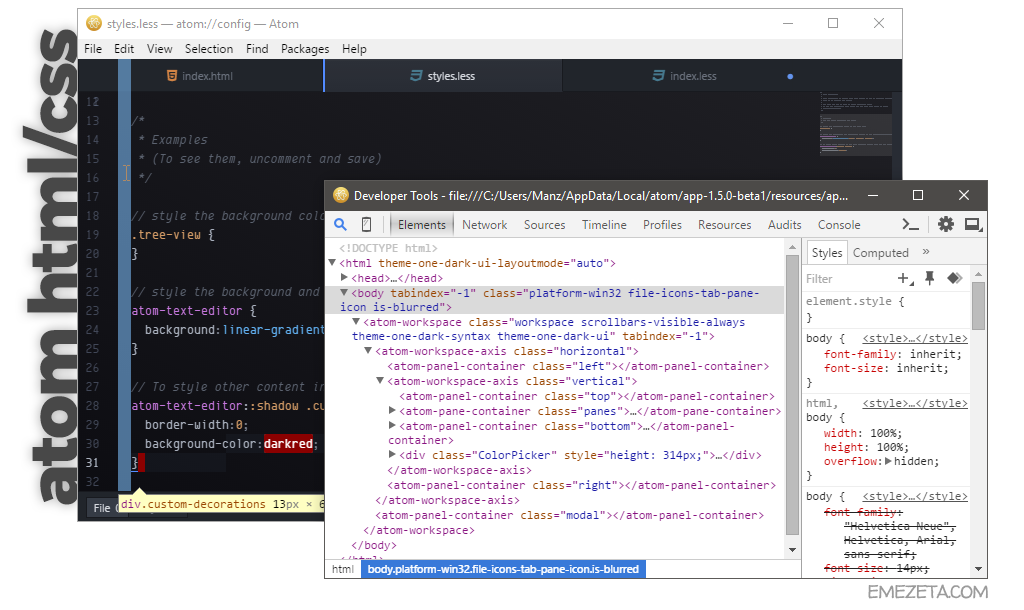This screenshot has width=1024, height=610.
Task: Collapse the atom-workspace element
Action: (x=356, y=321)
